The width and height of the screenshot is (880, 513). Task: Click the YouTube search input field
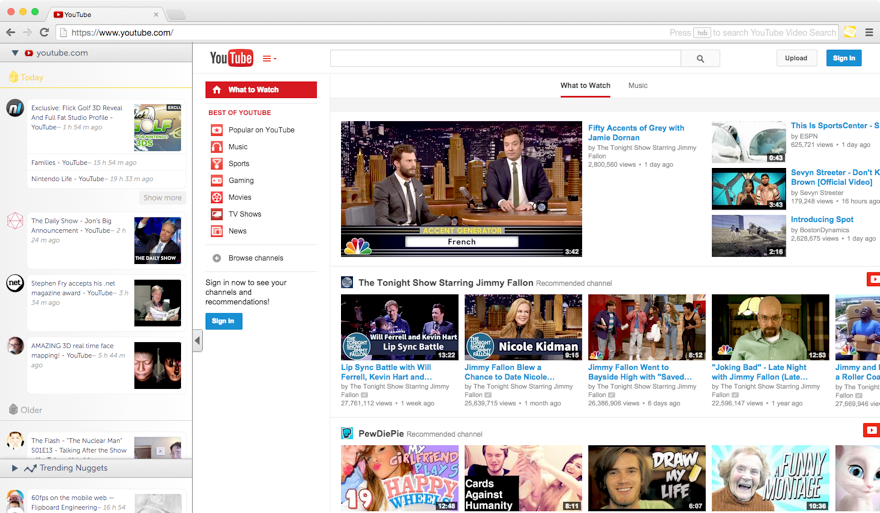coord(505,58)
